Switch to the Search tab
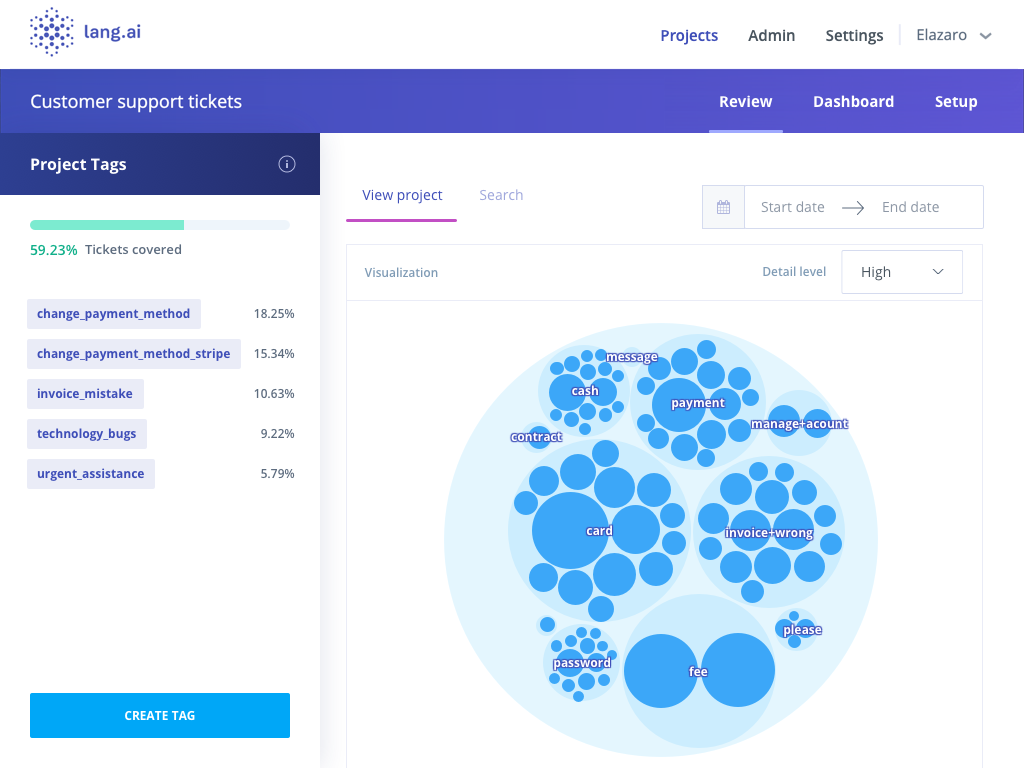The image size is (1024, 768). pos(501,195)
